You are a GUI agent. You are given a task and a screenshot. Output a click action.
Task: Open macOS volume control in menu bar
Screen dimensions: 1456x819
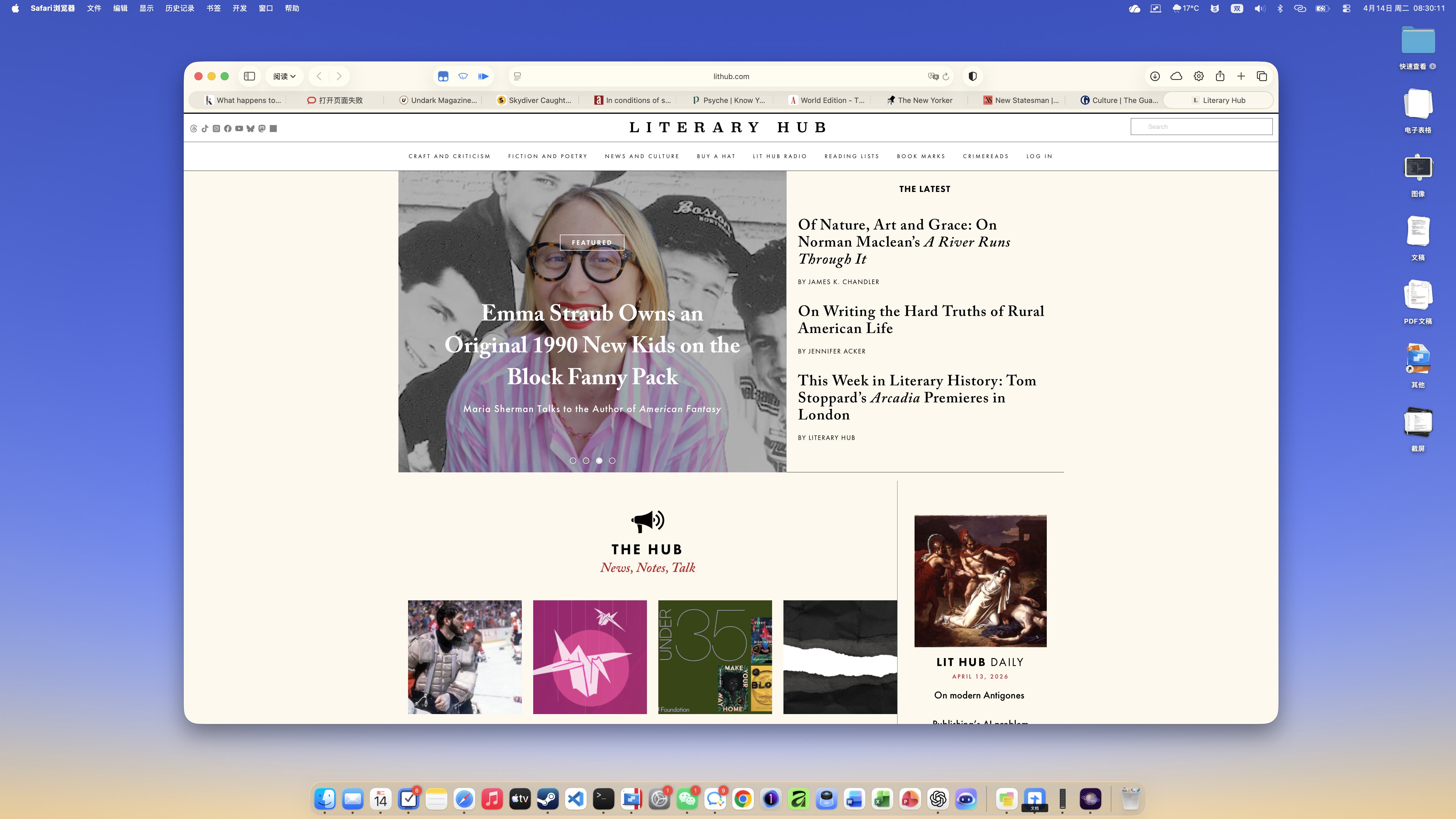(x=1259, y=9)
